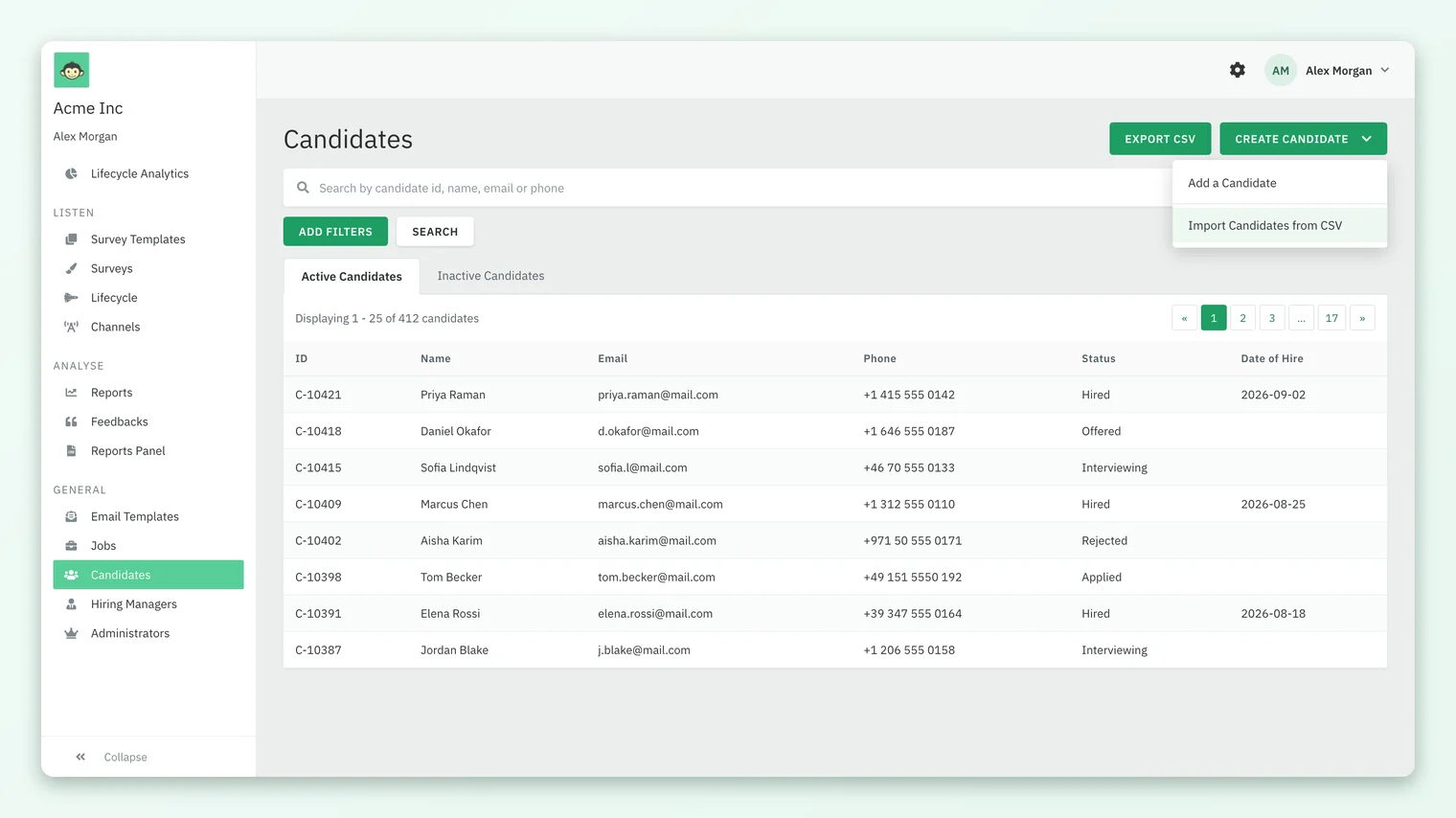Click the Add Filters button
This screenshot has height=818, width=1456.
point(335,232)
